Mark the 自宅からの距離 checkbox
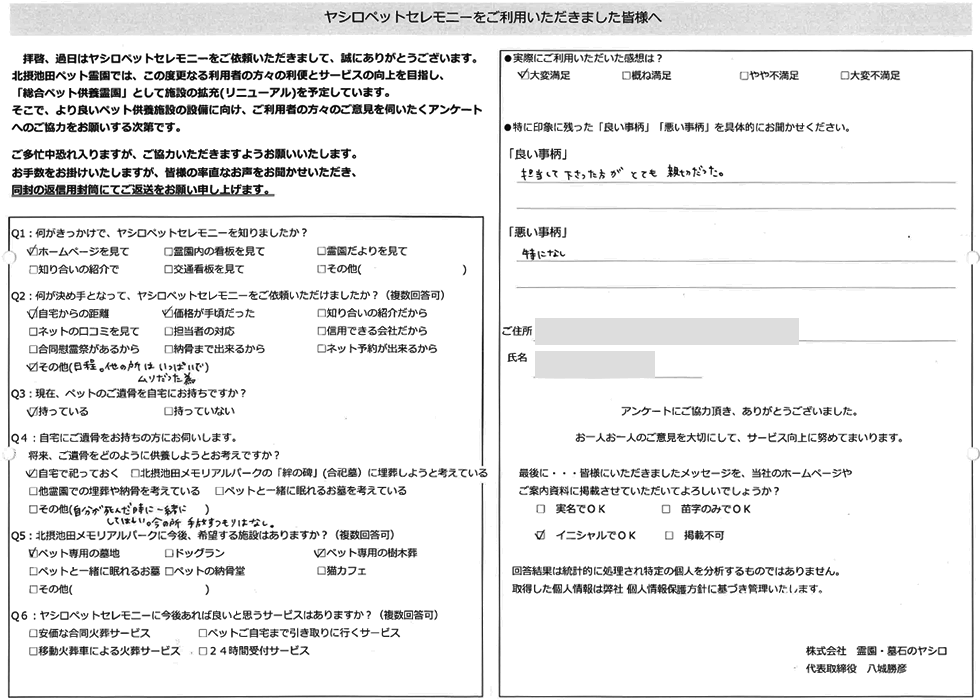 34,312
